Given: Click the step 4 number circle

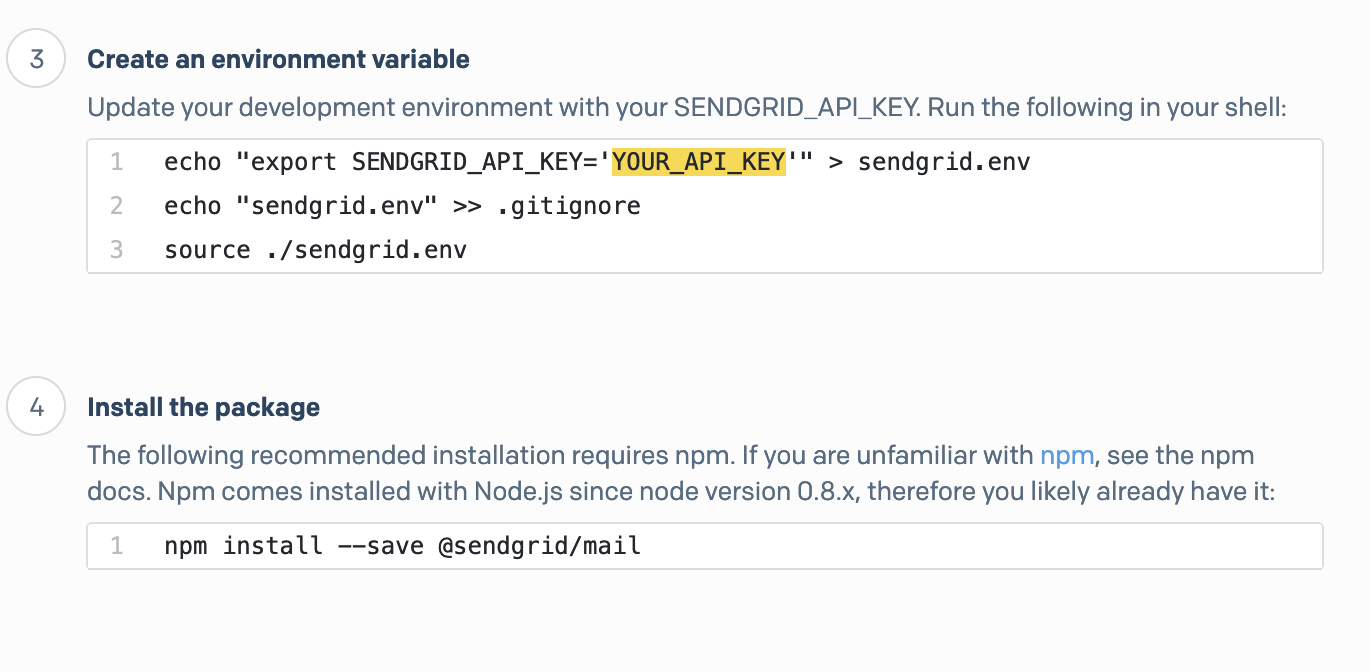Looking at the screenshot, I should (x=37, y=407).
